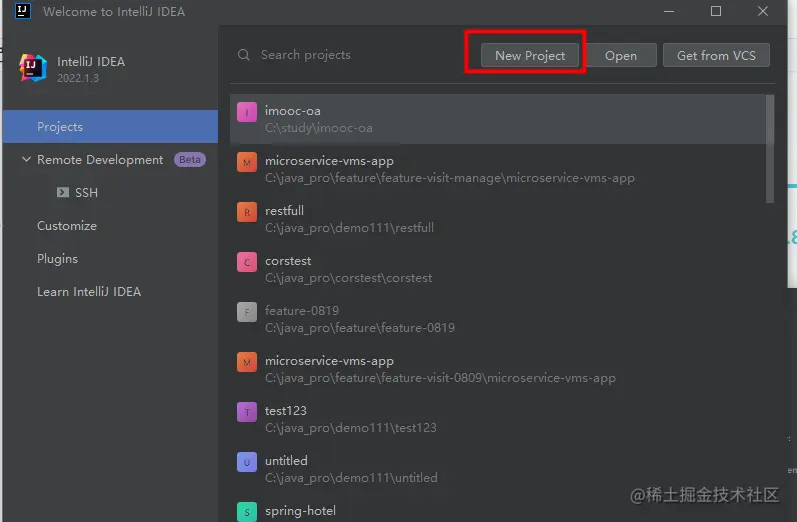This screenshot has height=522, width=797.
Task: Open Learn IntelliJ IDEA
Action: 89,292
